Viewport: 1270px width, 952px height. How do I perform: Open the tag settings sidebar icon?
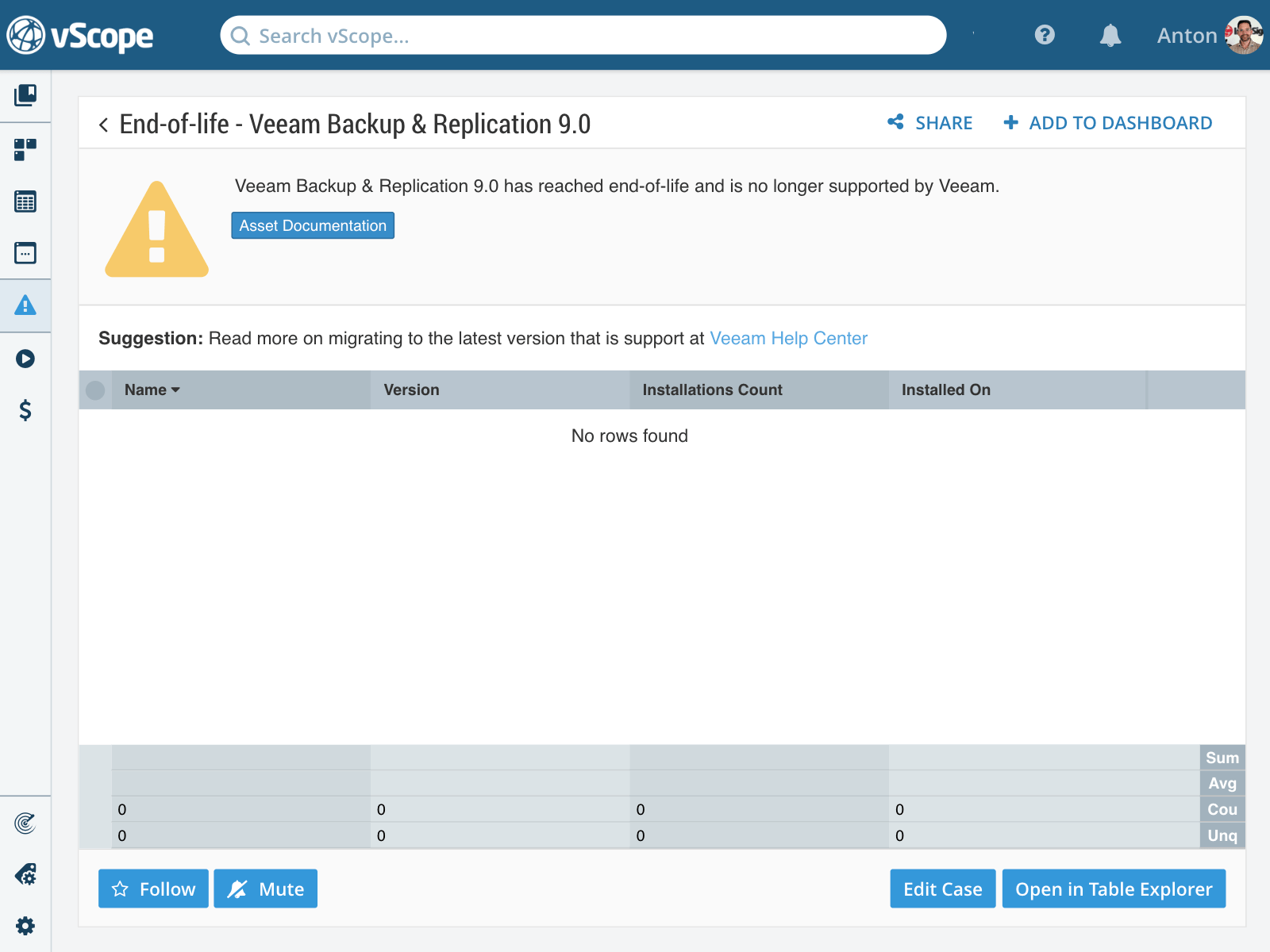(25, 874)
